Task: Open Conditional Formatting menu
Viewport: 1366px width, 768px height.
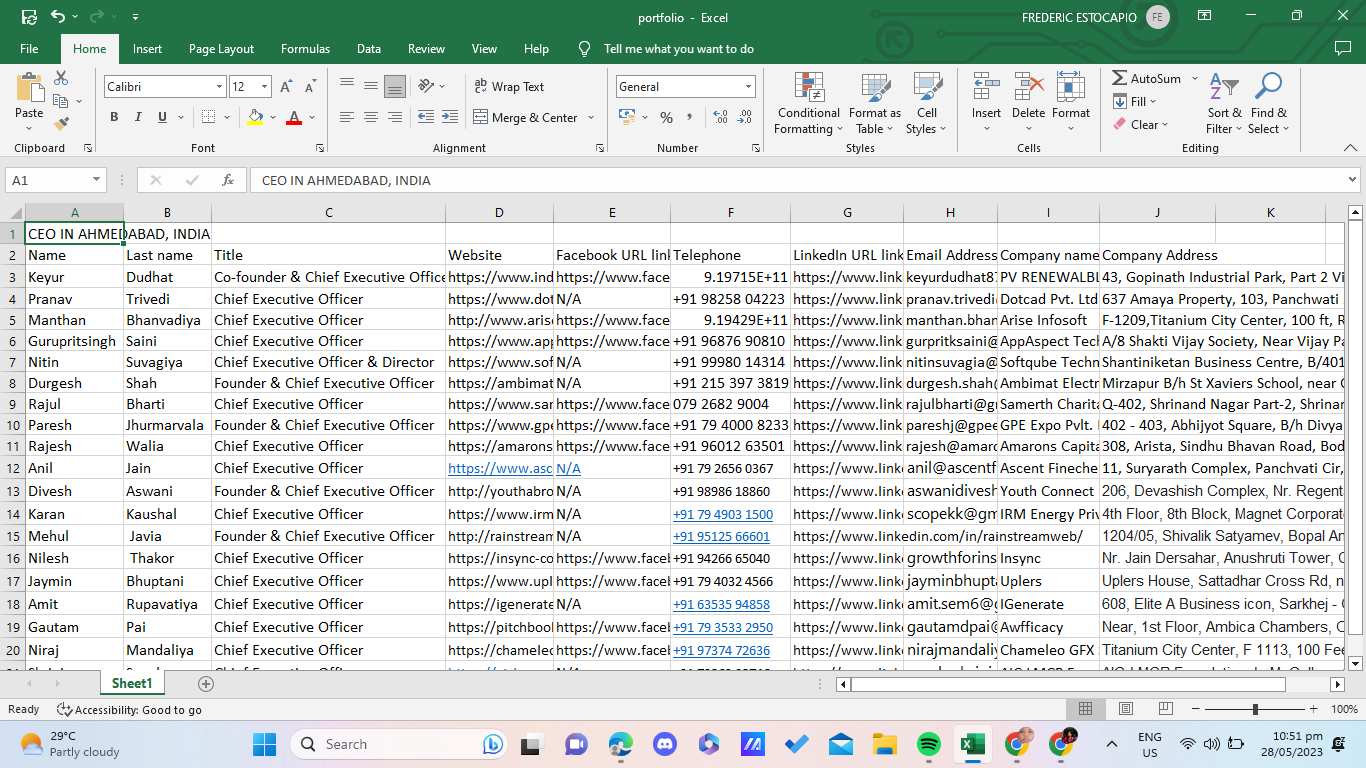Action: point(809,104)
